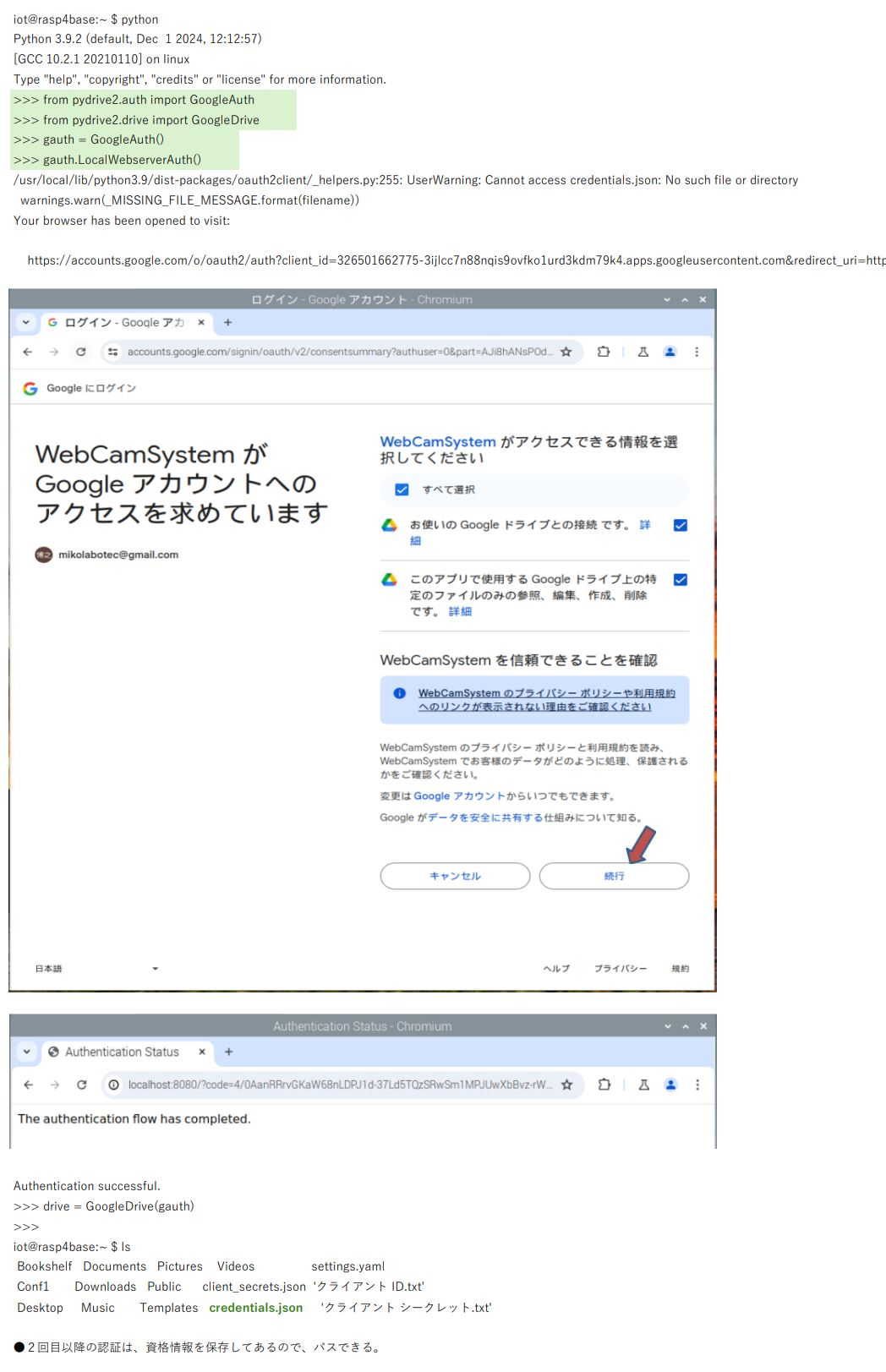886x1372 pixels.
Task: Close the Authentication Status tab
Action: tap(202, 1052)
